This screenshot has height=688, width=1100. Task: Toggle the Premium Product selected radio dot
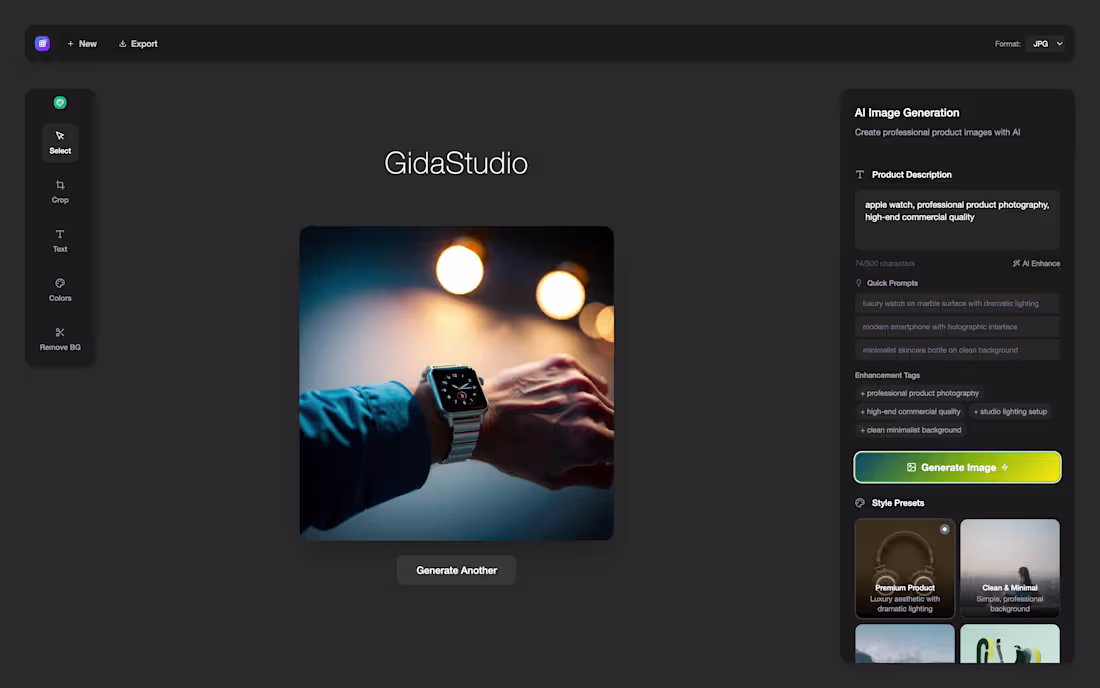[944, 530]
